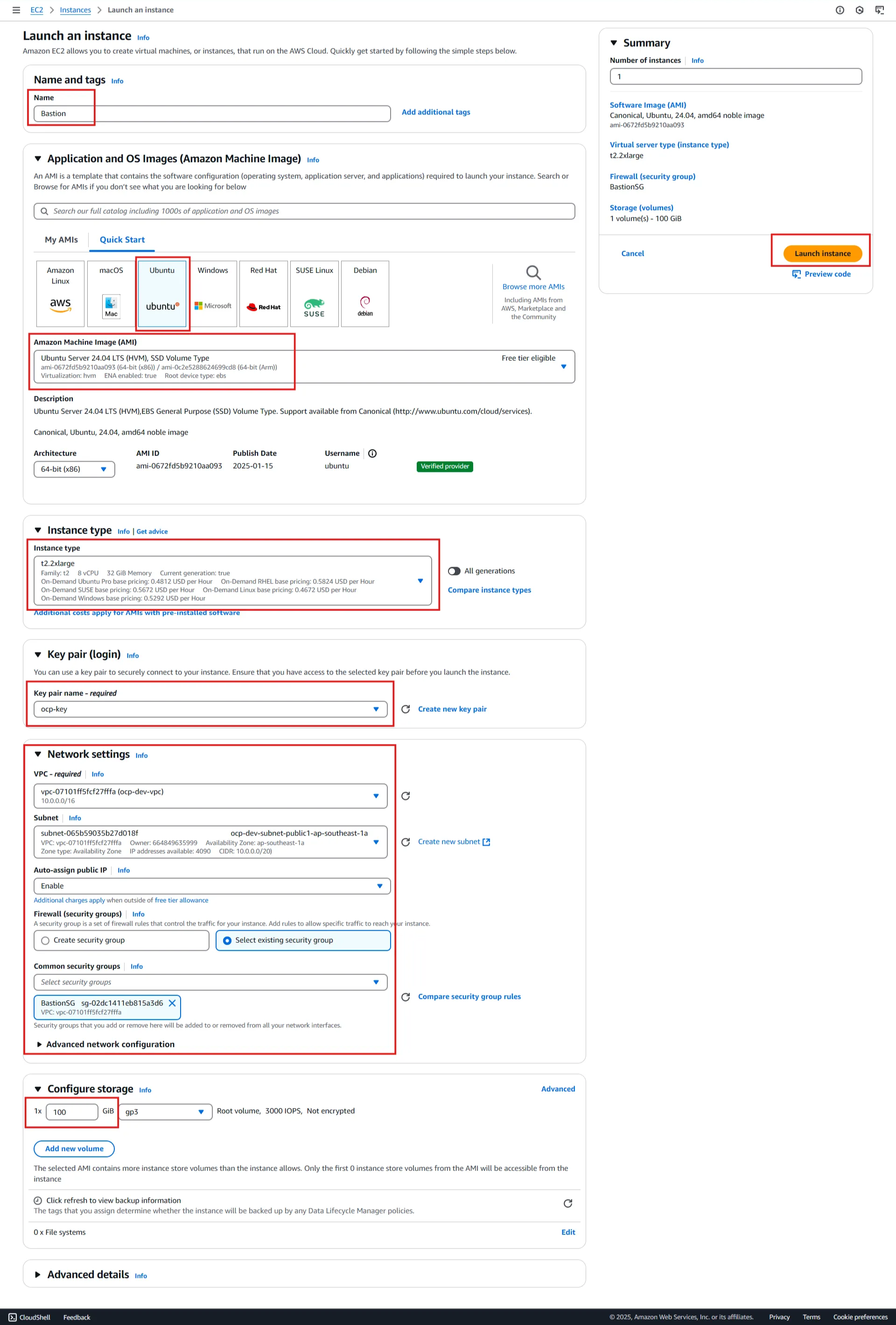Choose Select existing security group radio

click(227, 941)
